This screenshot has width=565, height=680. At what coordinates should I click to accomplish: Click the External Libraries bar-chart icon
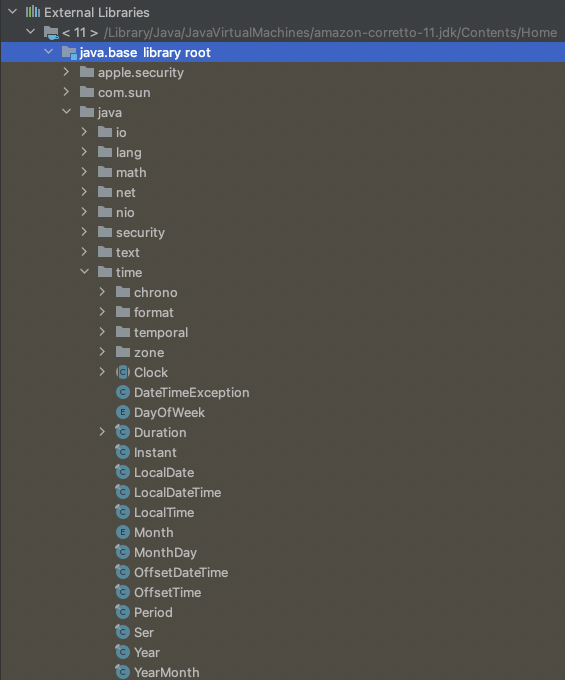coord(33,12)
